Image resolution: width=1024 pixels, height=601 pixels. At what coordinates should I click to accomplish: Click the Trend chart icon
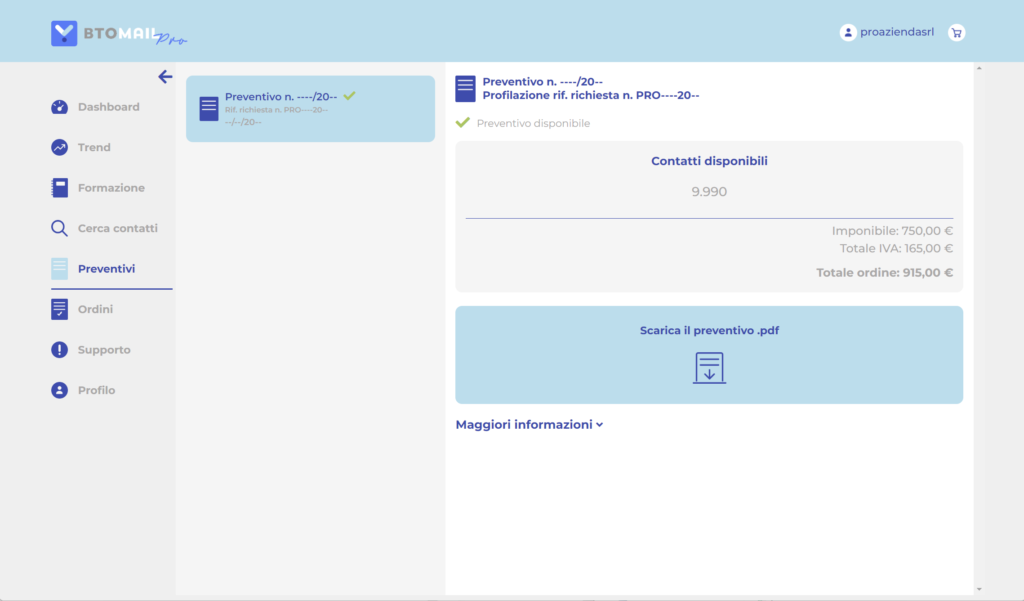pyautogui.click(x=59, y=147)
